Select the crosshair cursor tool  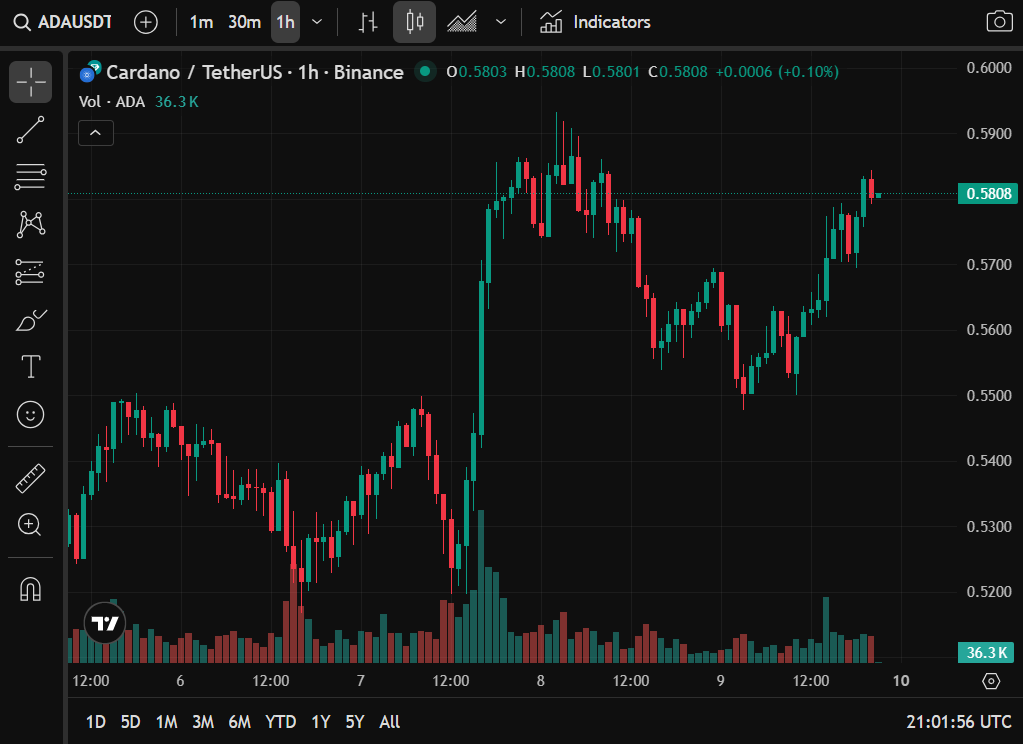[x=31, y=82]
